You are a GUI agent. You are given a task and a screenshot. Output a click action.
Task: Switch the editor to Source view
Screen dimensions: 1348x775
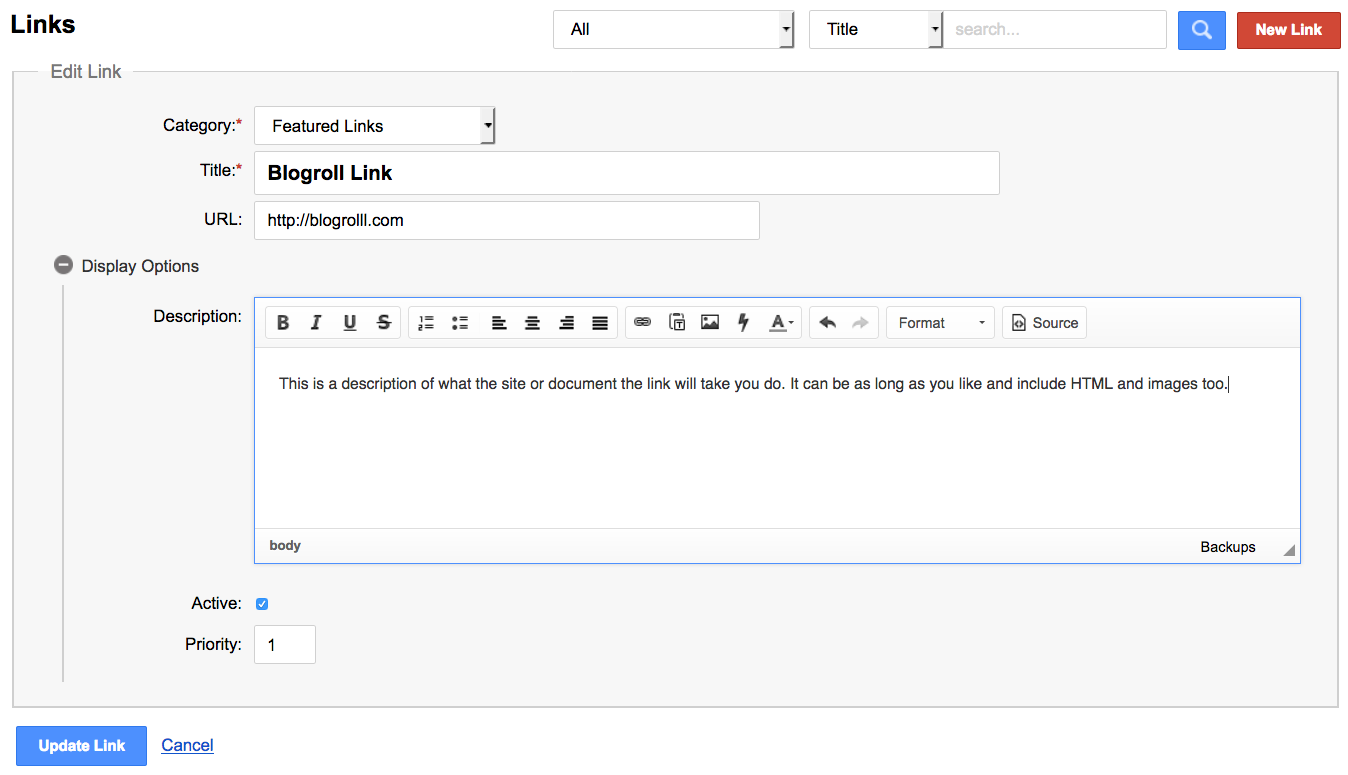[x=1044, y=323]
